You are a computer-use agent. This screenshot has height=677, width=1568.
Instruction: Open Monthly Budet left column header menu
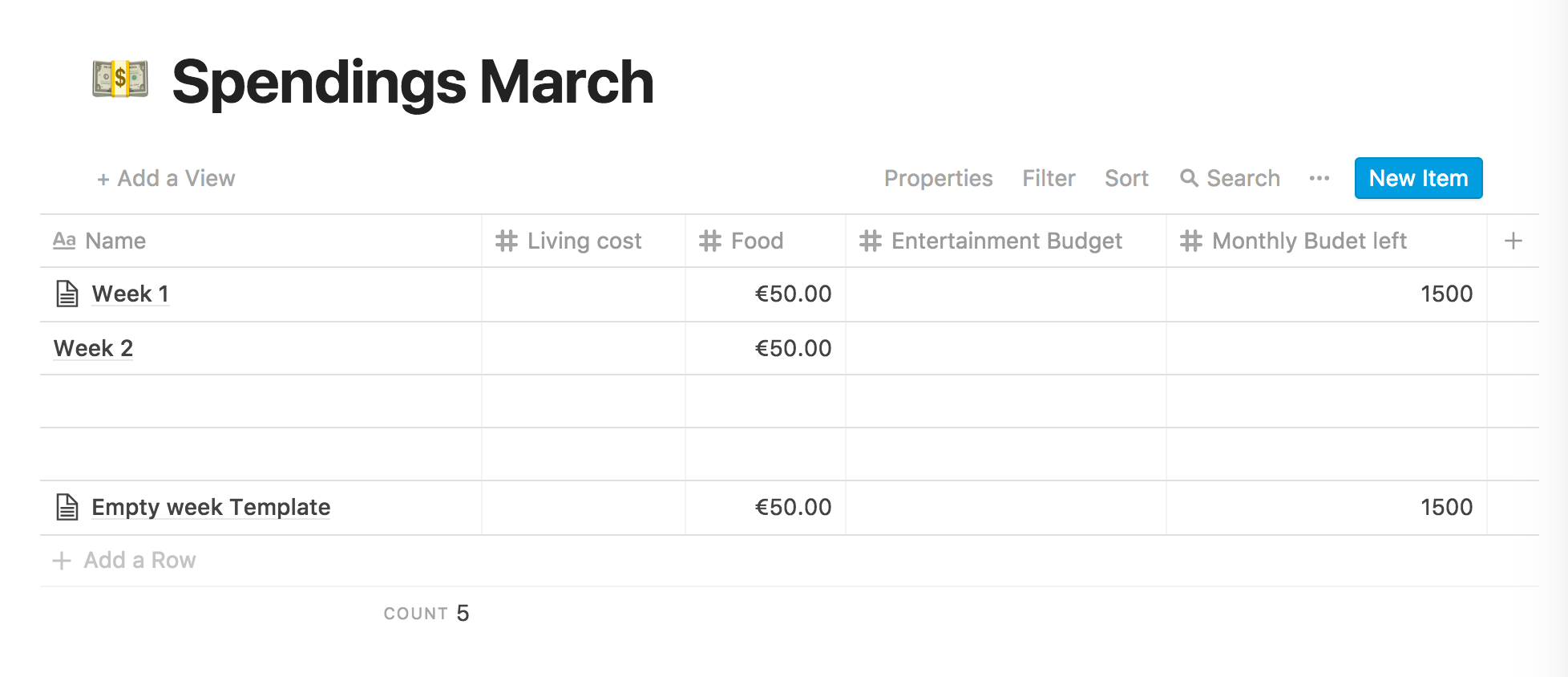point(1327,241)
